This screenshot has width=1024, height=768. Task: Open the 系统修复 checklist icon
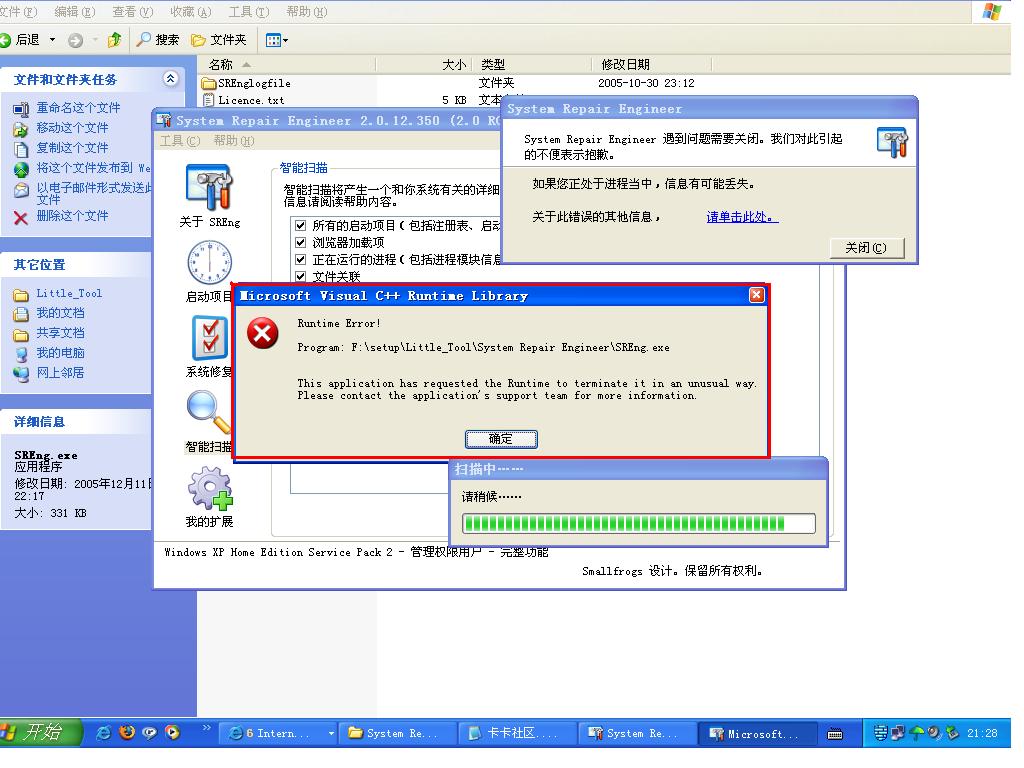pyautogui.click(x=210, y=337)
